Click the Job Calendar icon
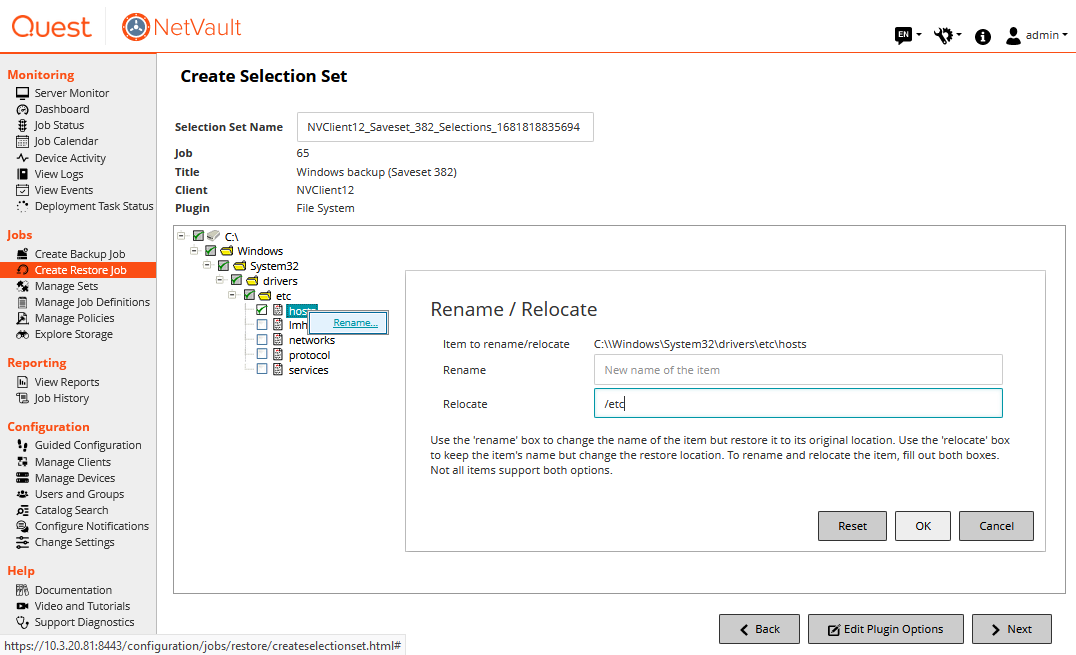The height and width of the screenshot is (655, 1076). click(22, 141)
